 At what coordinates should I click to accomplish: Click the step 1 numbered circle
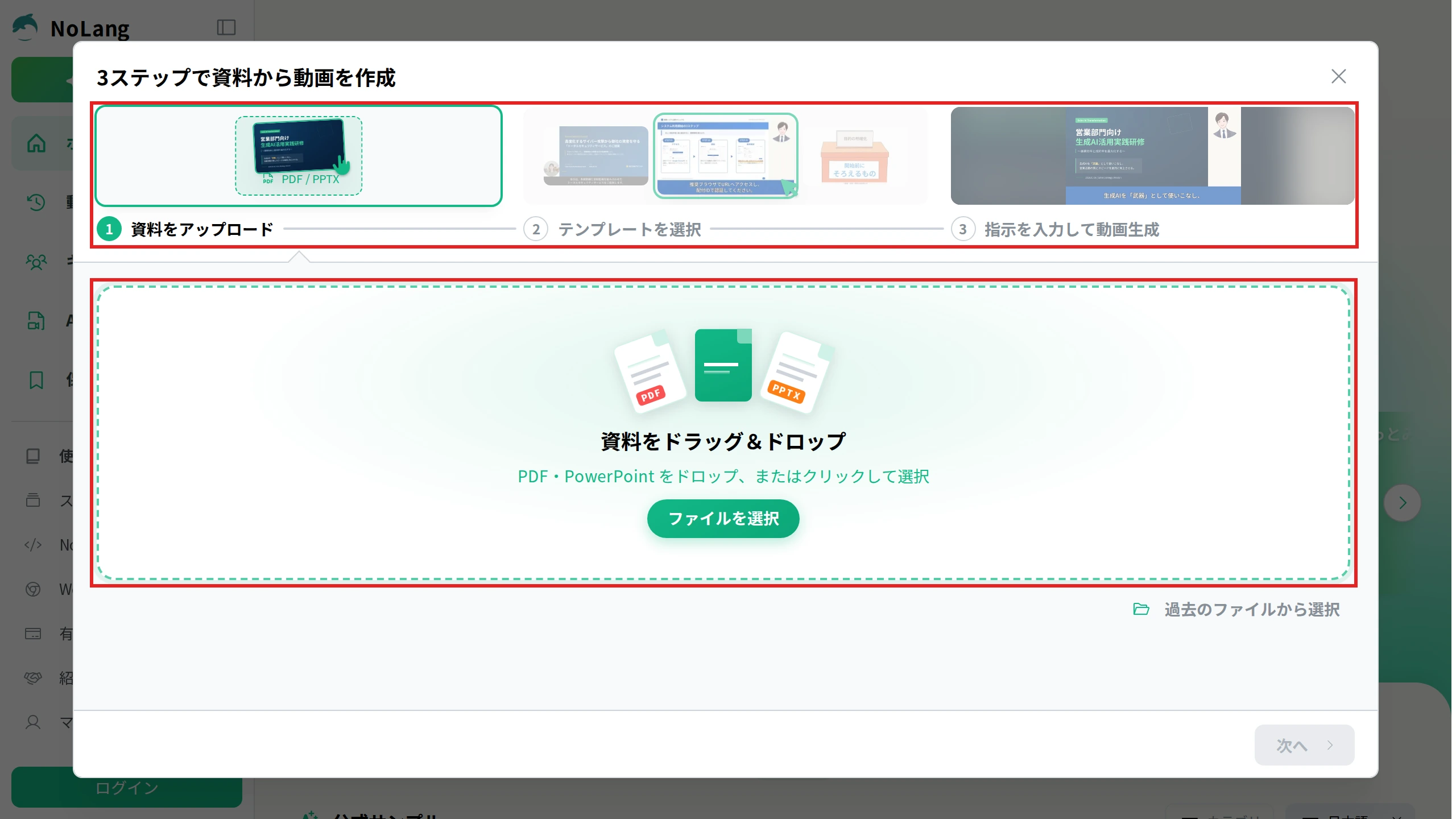[109, 229]
